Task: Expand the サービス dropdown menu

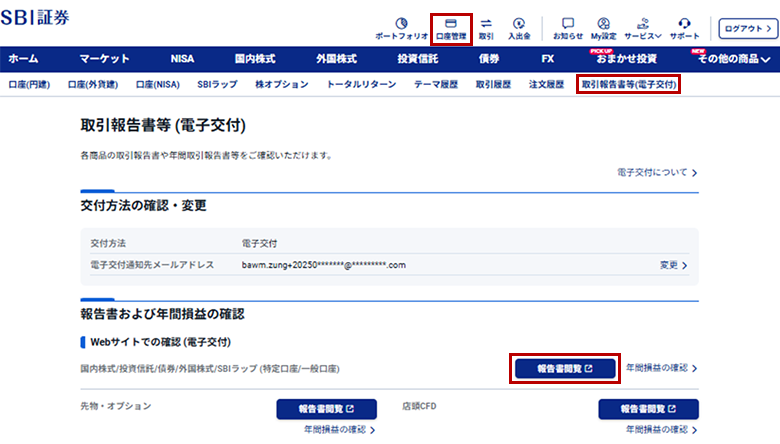Action: (x=644, y=27)
